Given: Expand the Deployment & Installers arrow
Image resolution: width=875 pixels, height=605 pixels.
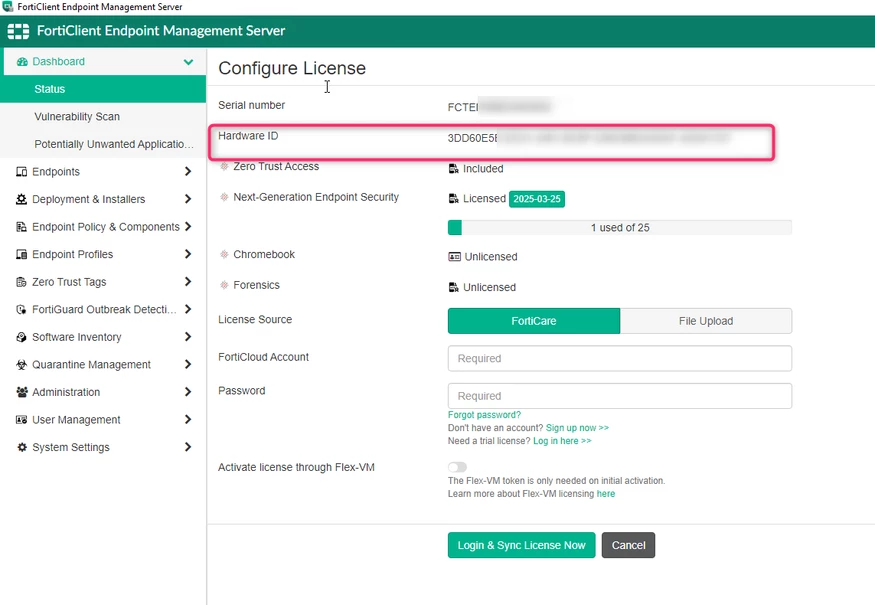Looking at the screenshot, I should 188,199.
